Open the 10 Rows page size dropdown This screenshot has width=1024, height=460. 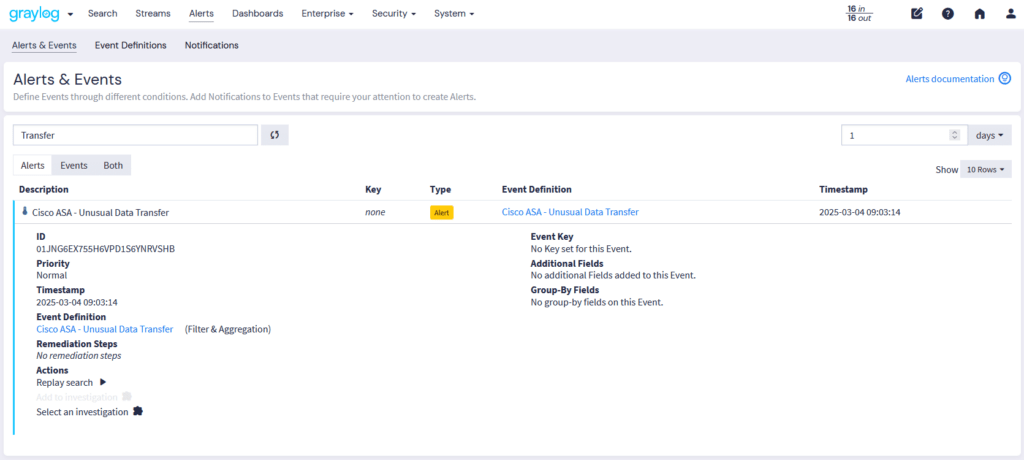click(x=986, y=170)
